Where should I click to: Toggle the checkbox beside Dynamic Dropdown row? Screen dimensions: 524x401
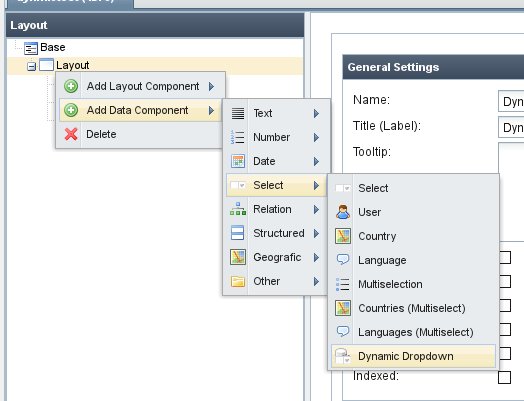click(x=505, y=353)
